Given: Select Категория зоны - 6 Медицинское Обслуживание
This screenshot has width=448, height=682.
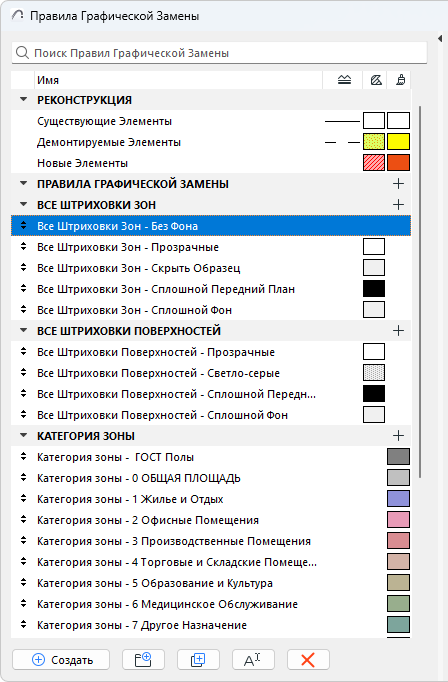Looking at the screenshot, I should coord(211,603).
